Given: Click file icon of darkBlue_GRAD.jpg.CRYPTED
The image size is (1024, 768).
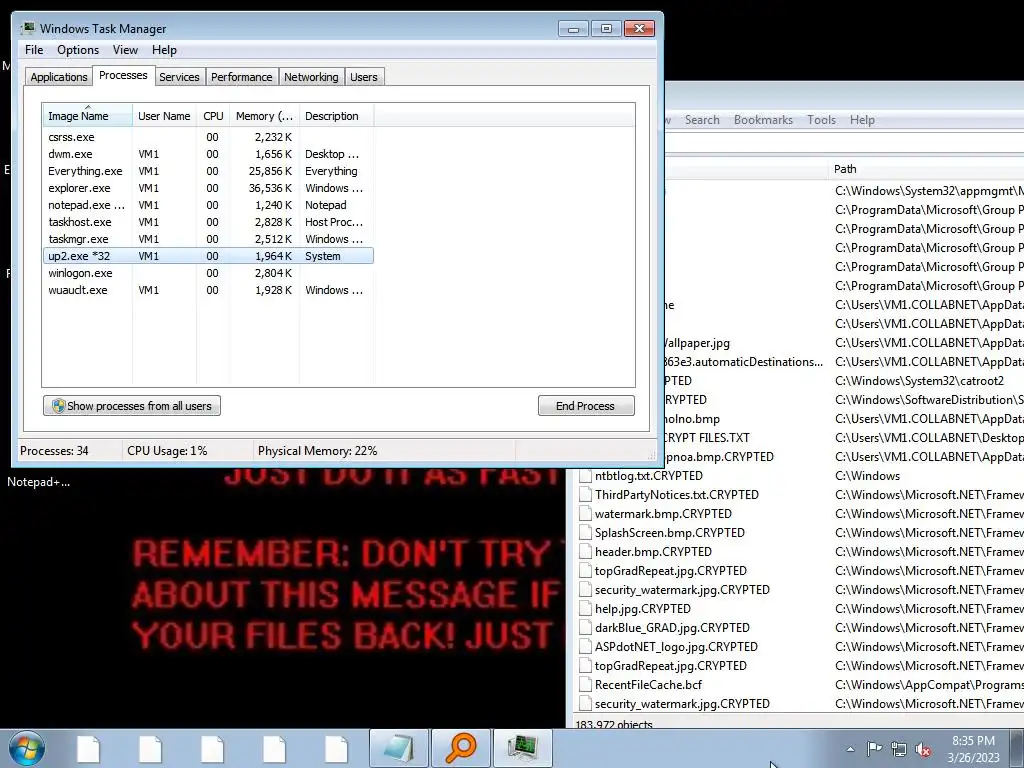Looking at the screenshot, I should coord(585,628).
